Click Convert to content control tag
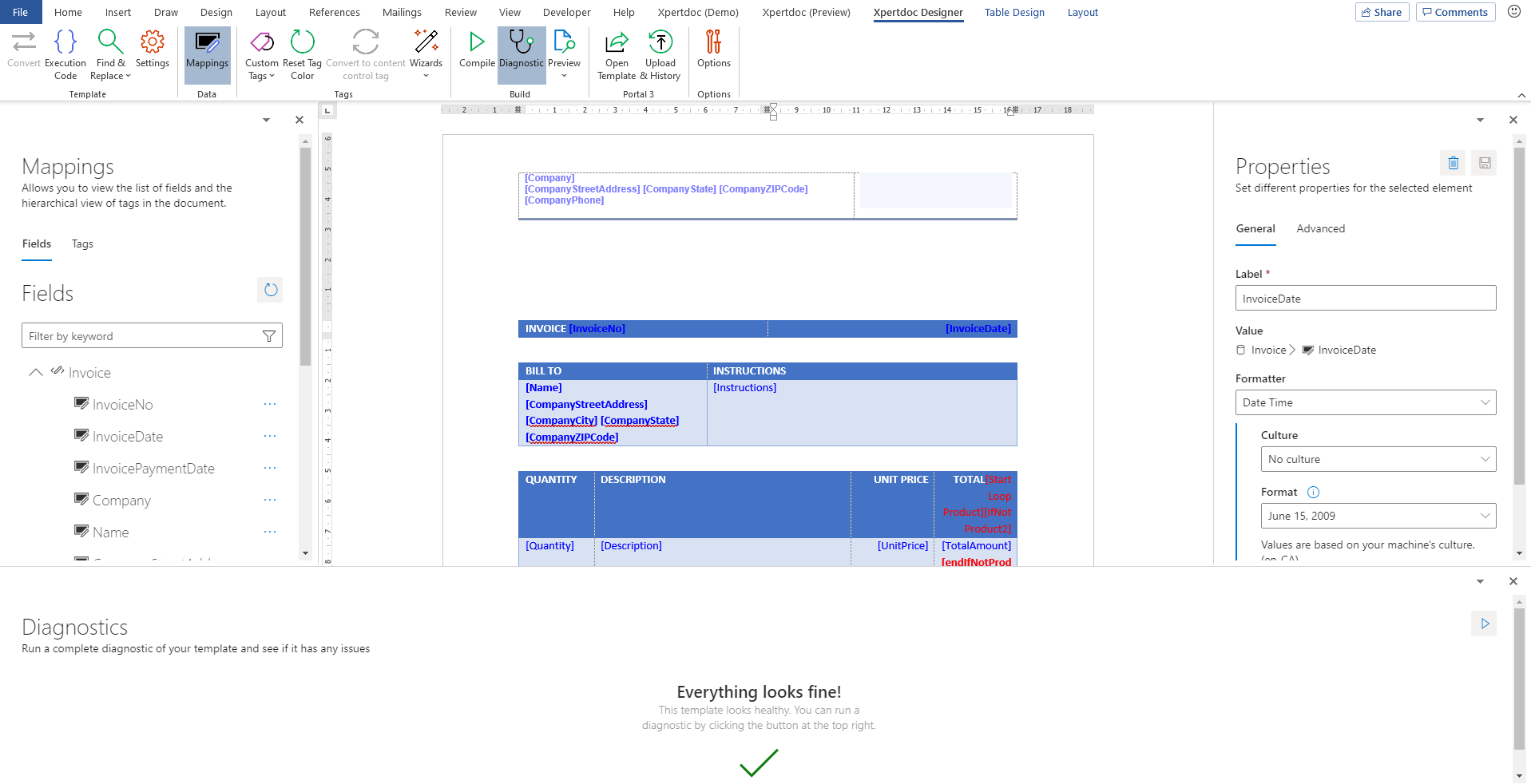1531x784 pixels. 366,55
